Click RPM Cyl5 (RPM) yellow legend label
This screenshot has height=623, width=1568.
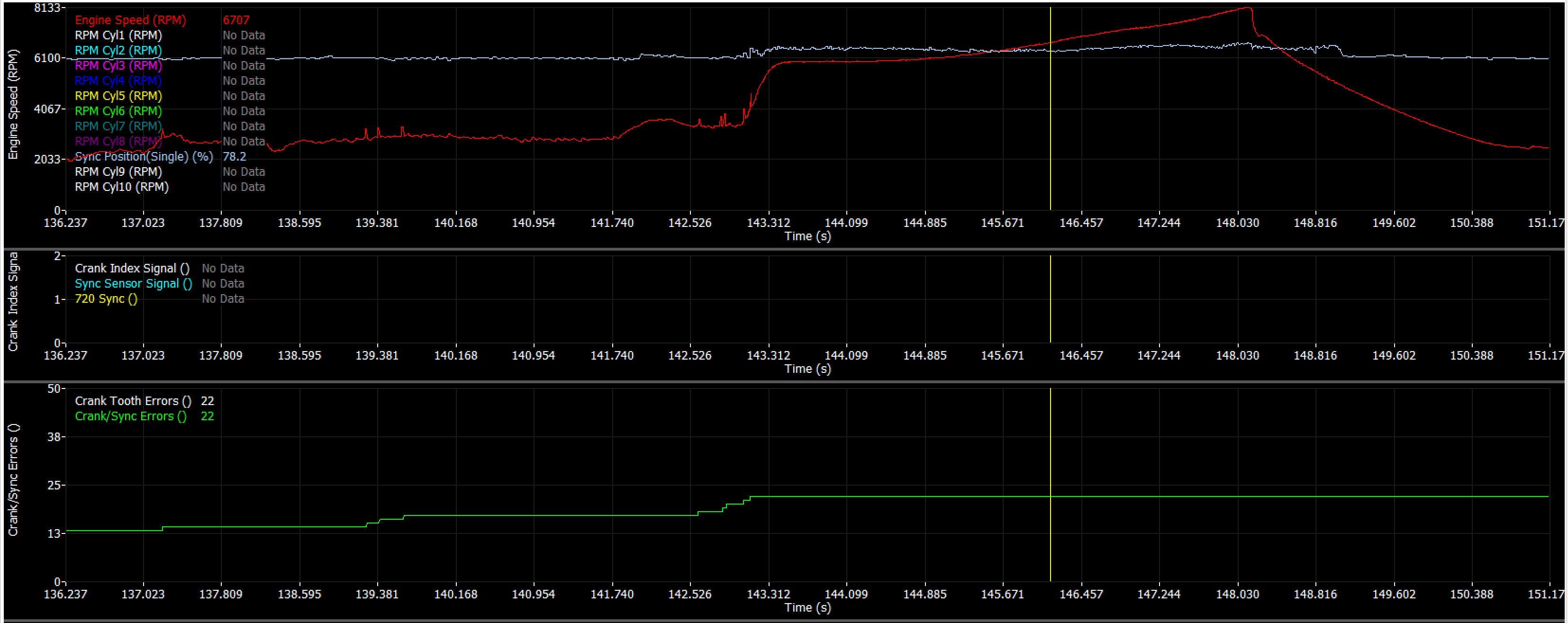[x=118, y=96]
